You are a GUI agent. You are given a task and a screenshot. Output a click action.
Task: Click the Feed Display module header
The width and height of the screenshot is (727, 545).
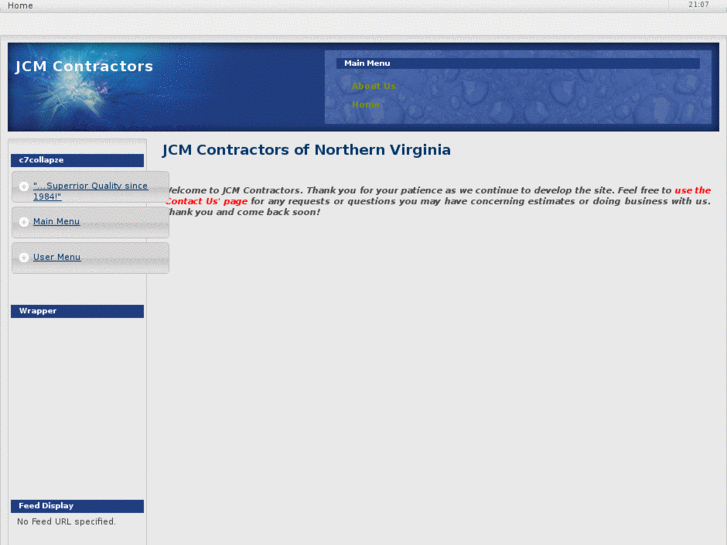(x=77, y=506)
